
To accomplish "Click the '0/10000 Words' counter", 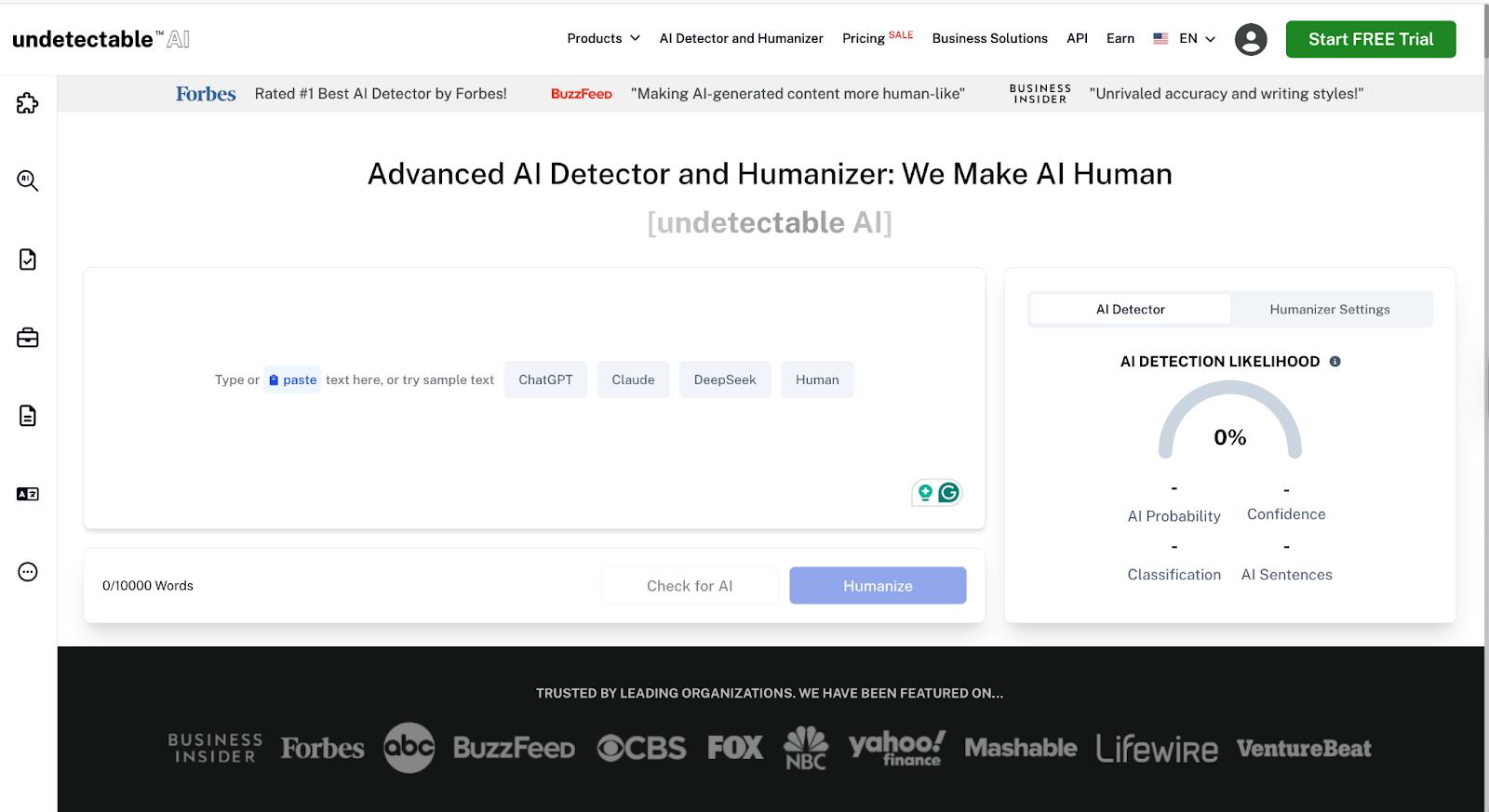I will coord(148,586).
